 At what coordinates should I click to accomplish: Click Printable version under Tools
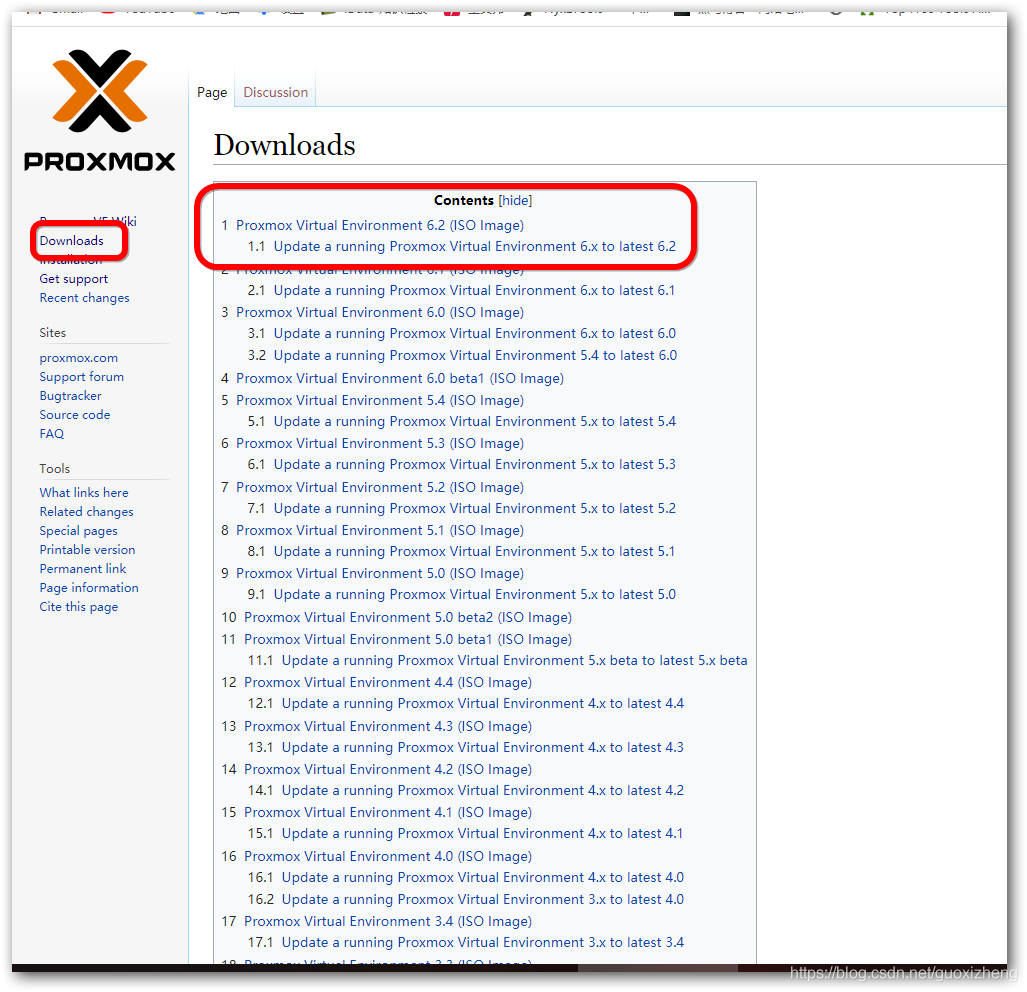(x=87, y=549)
